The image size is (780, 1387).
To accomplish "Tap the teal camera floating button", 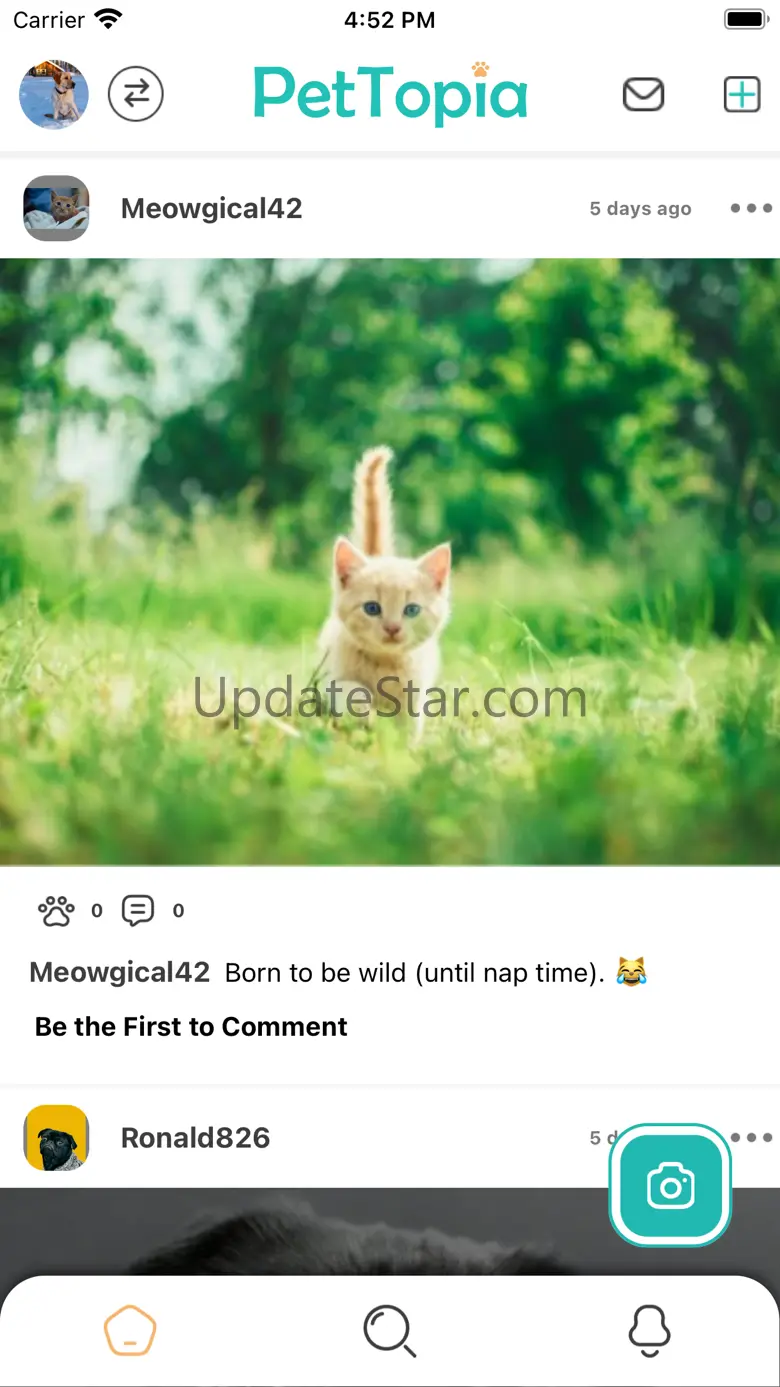I will (670, 1186).
